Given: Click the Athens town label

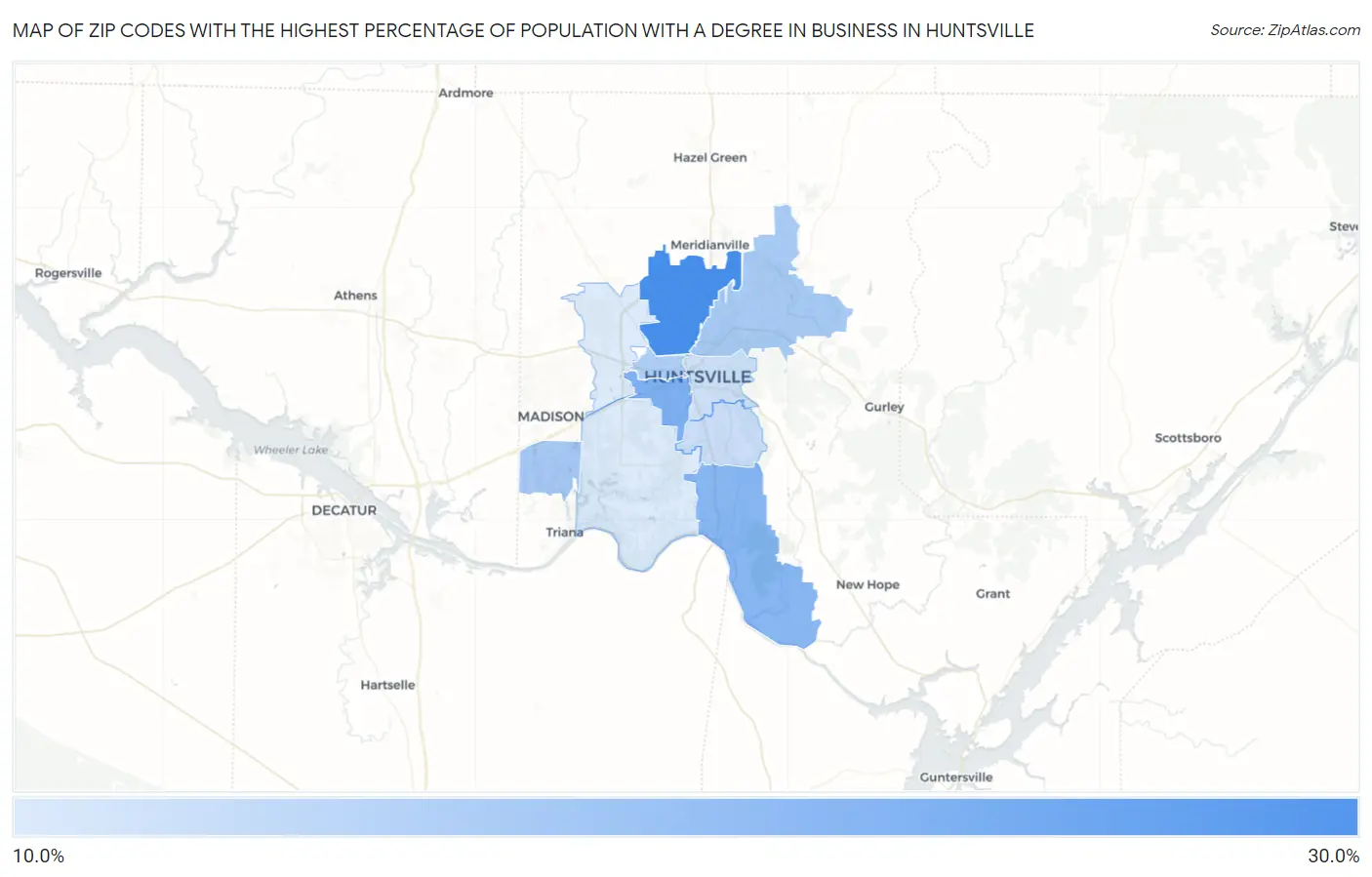Looking at the screenshot, I should pos(355,296).
